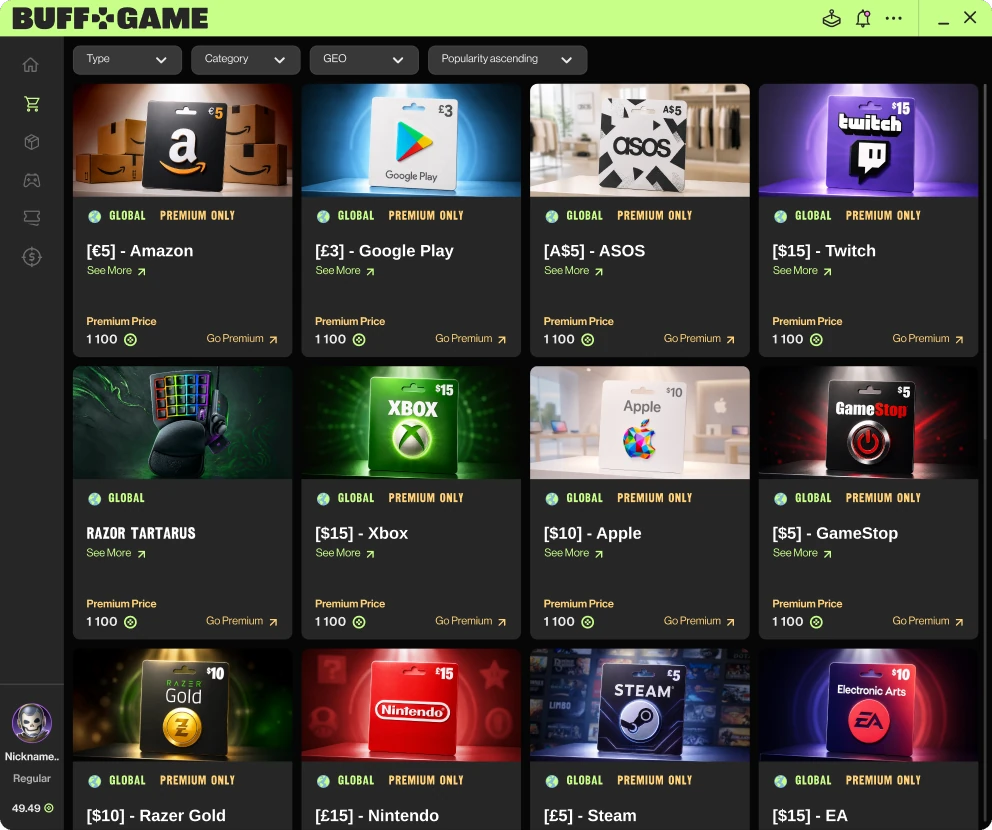Click the skull user avatar
Image resolution: width=992 pixels, height=830 pixels.
pyautogui.click(x=32, y=722)
